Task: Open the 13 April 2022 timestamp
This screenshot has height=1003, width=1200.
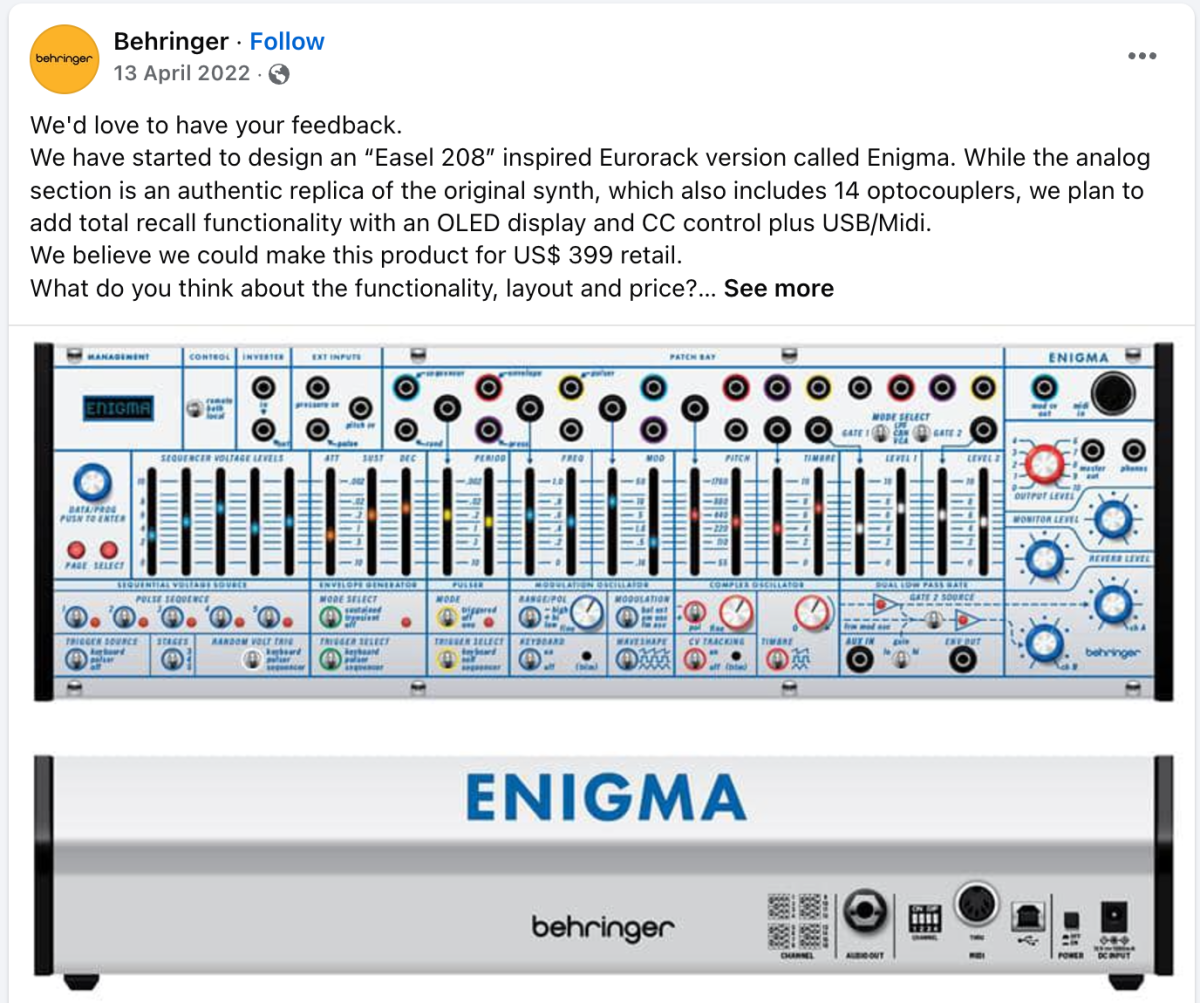Action: (x=184, y=74)
